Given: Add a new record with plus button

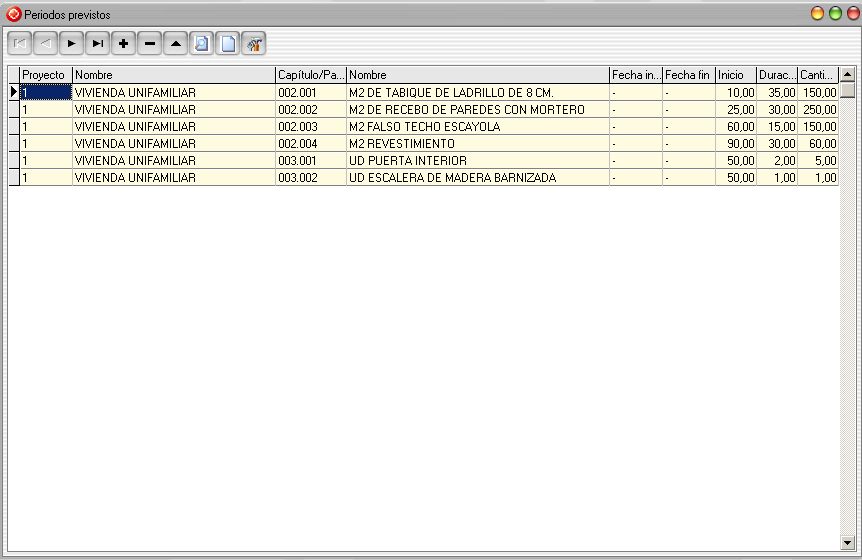Looking at the screenshot, I should (123, 44).
